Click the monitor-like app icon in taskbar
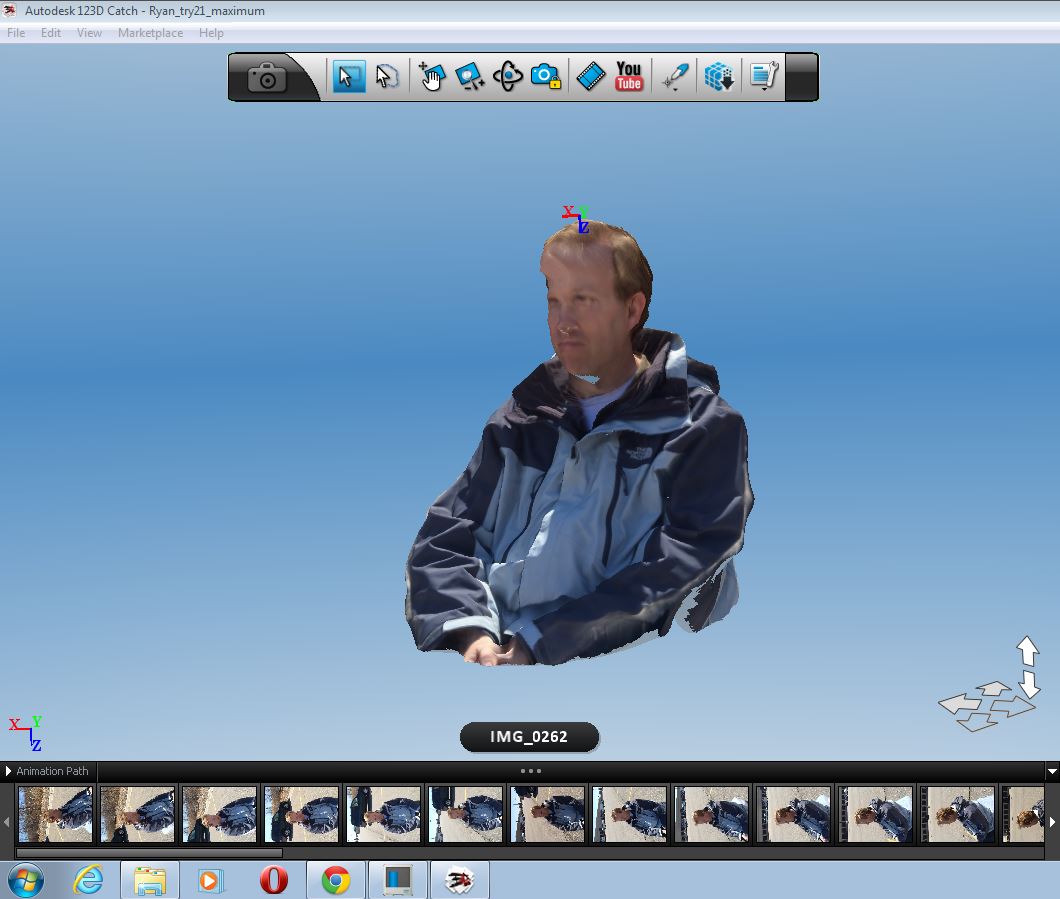 point(398,881)
